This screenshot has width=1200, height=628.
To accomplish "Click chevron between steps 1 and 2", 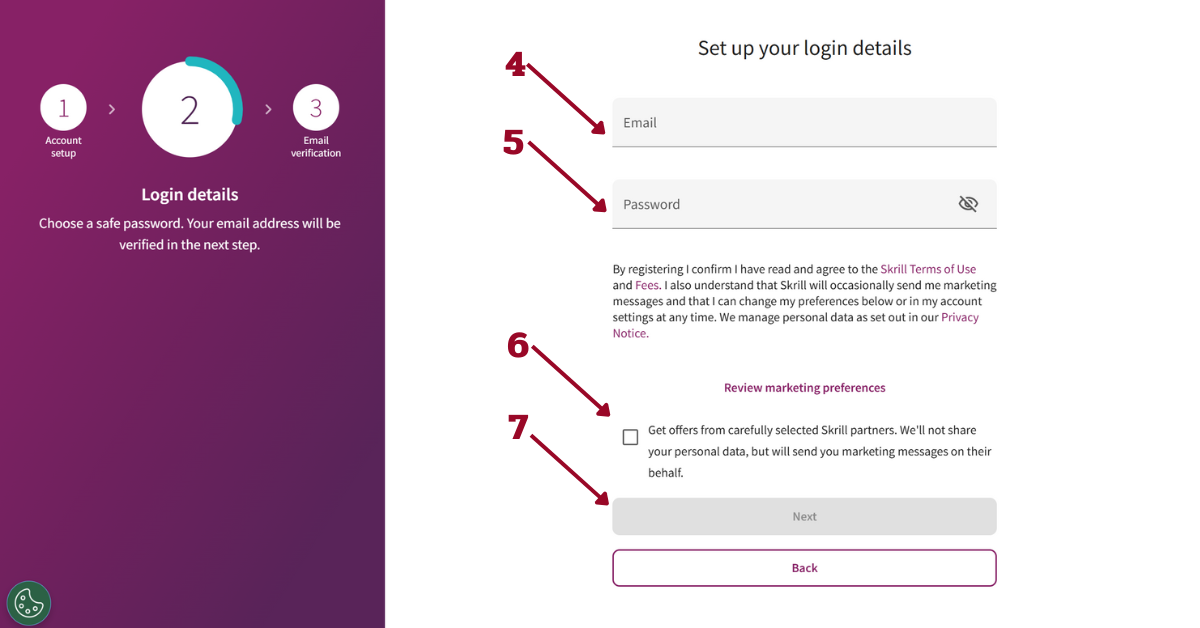I will 112,109.
